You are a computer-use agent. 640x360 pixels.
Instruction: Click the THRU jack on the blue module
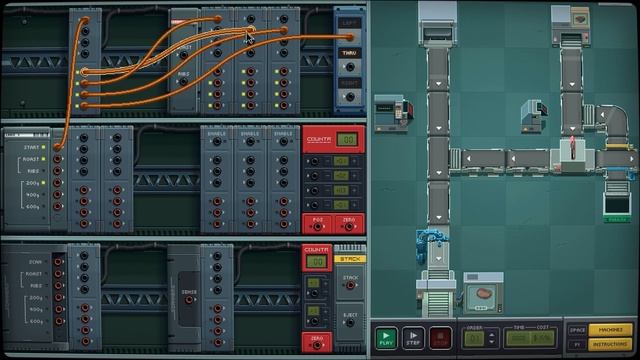click(x=350, y=67)
